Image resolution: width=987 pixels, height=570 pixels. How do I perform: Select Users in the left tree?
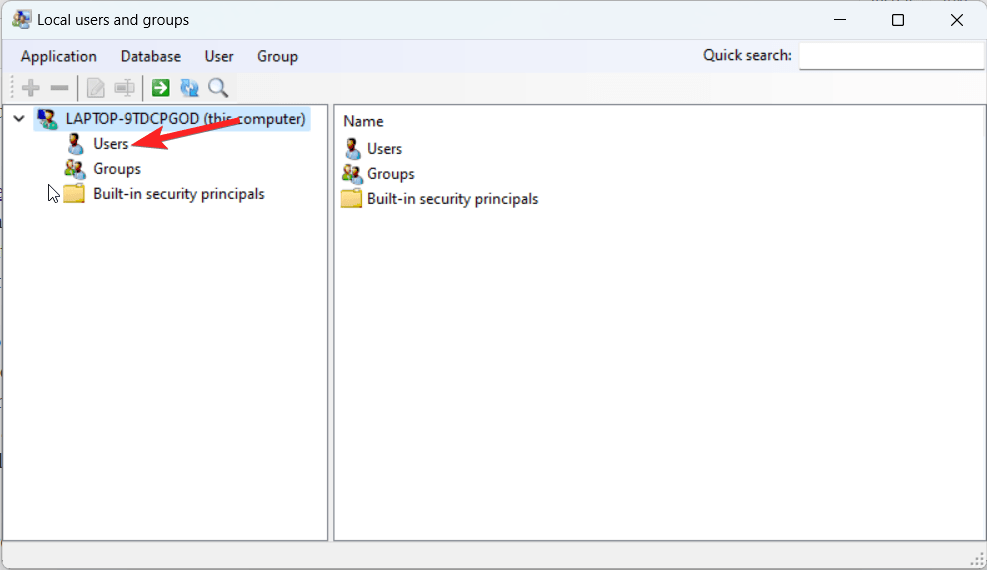[x=111, y=144]
